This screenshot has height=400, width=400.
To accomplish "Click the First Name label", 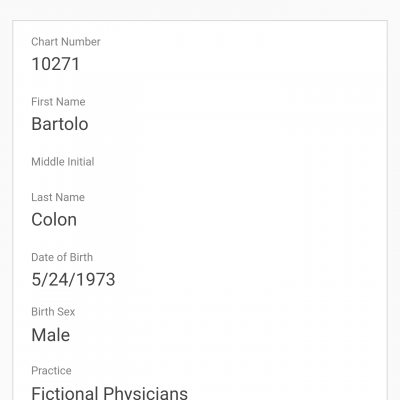I will pyautogui.click(x=58, y=102).
